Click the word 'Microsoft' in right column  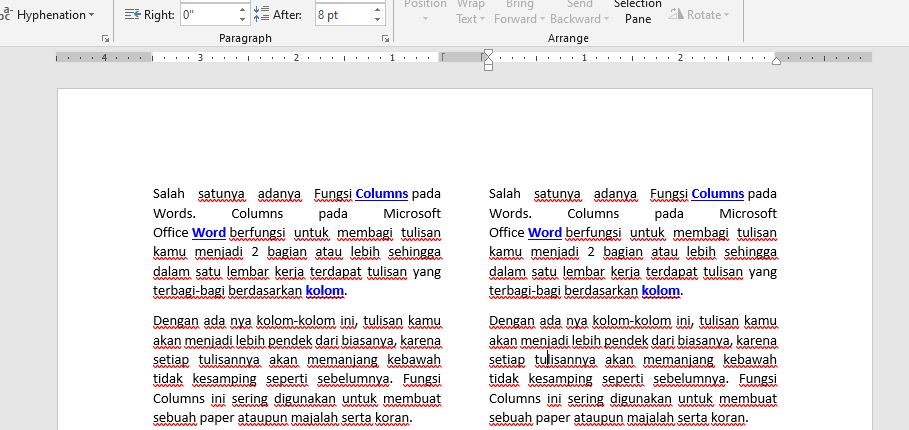(x=748, y=213)
